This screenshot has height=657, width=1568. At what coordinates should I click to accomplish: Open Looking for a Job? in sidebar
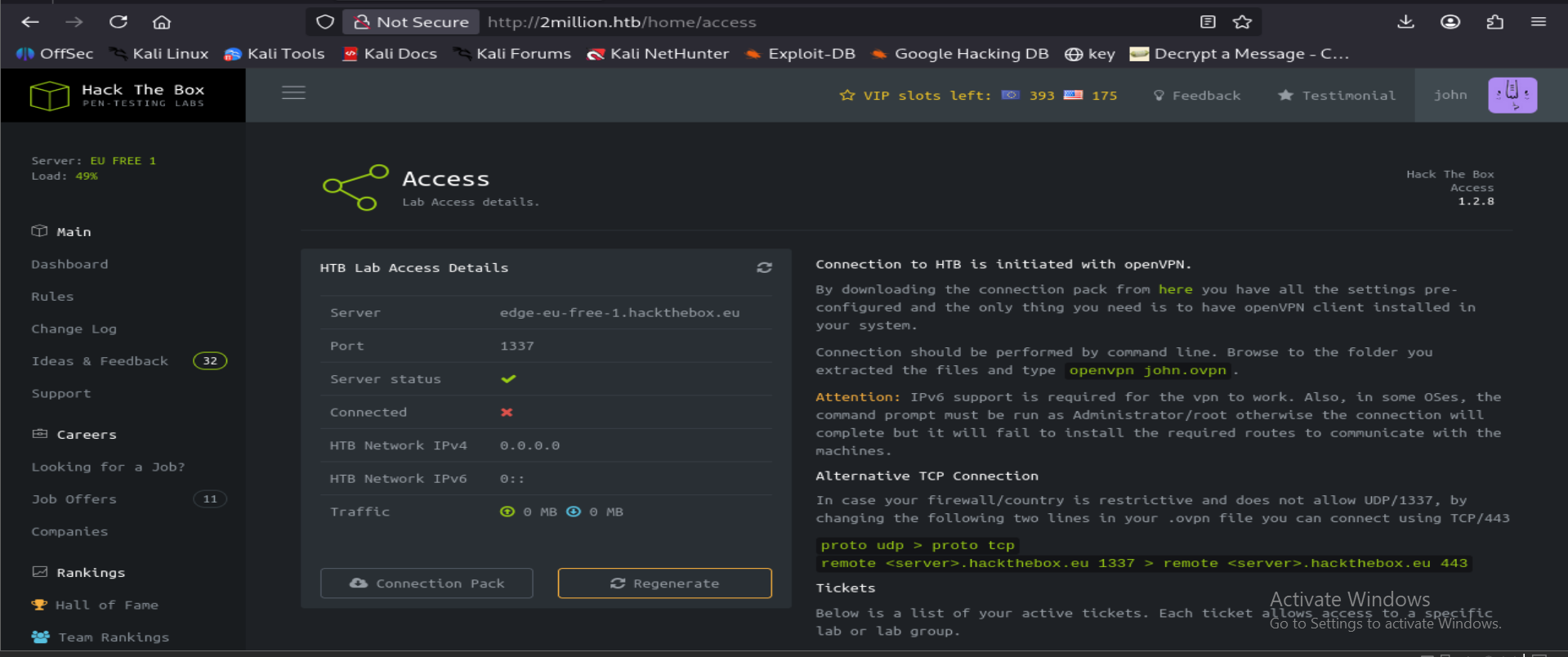pos(108,467)
